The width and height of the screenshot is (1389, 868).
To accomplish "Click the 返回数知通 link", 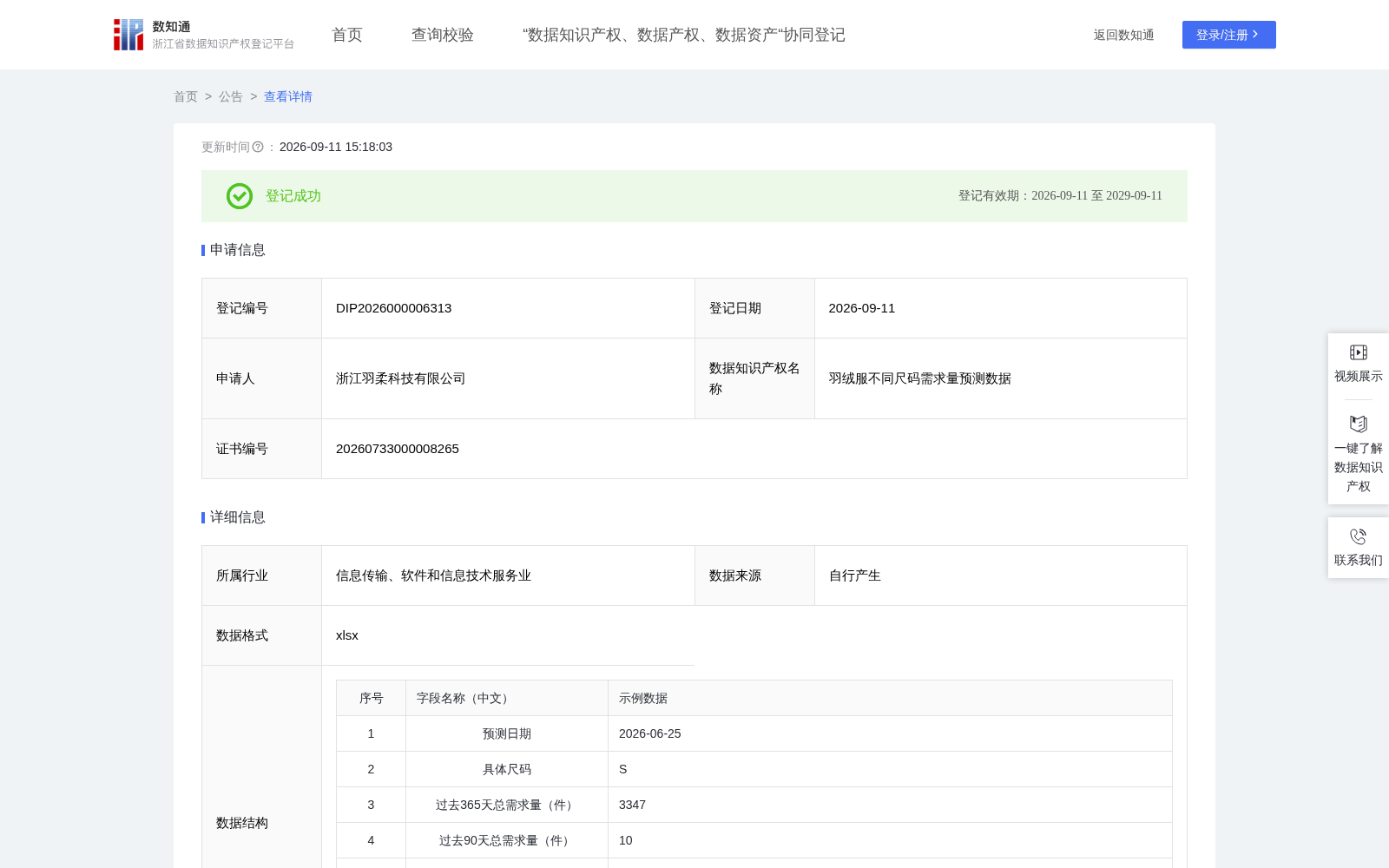I will tap(1123, 35).
